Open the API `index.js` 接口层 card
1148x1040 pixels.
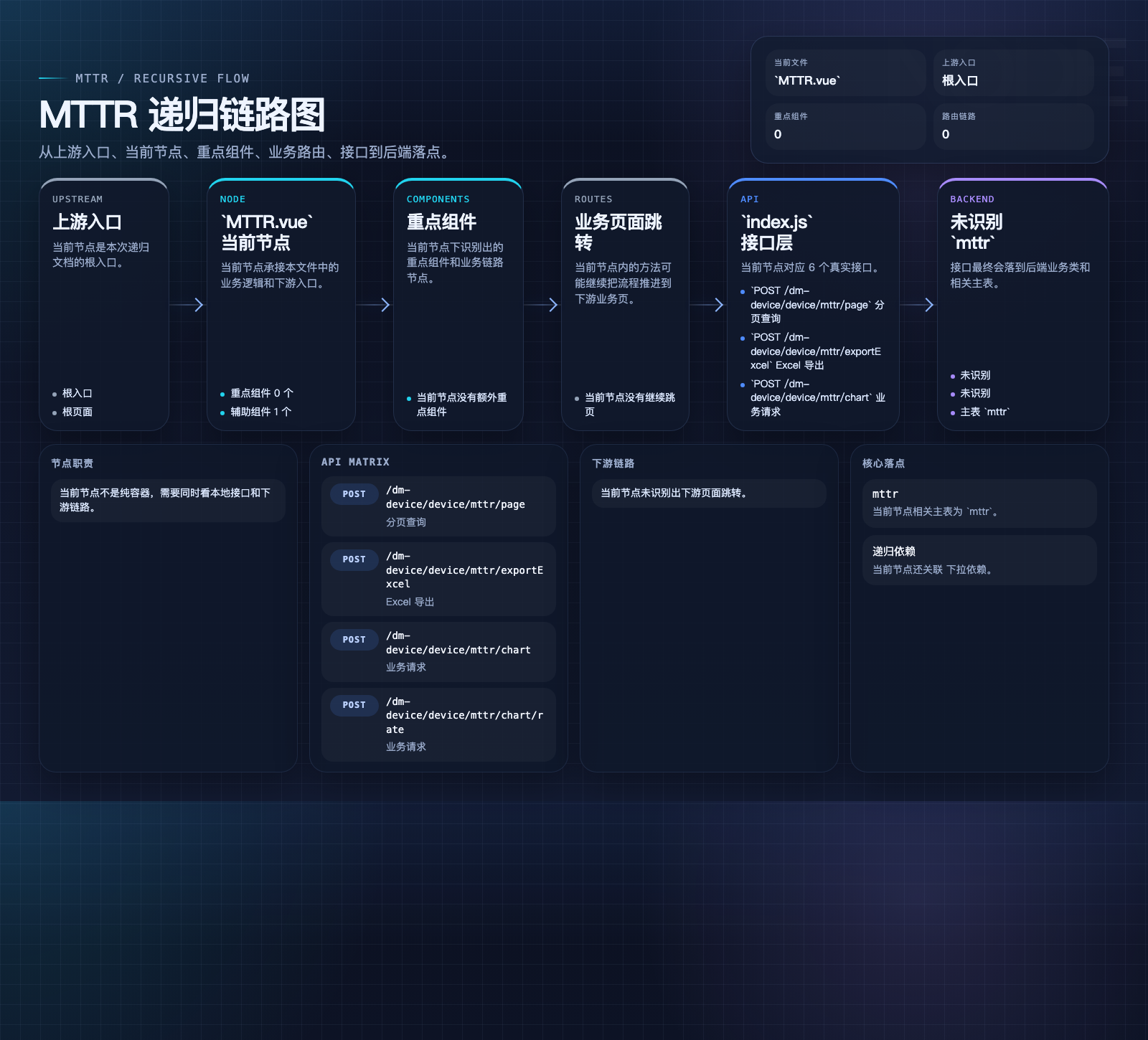813,304
